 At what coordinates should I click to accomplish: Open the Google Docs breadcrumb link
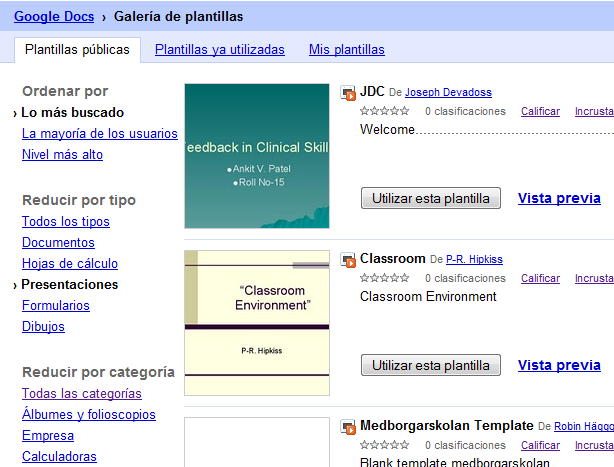54,16
